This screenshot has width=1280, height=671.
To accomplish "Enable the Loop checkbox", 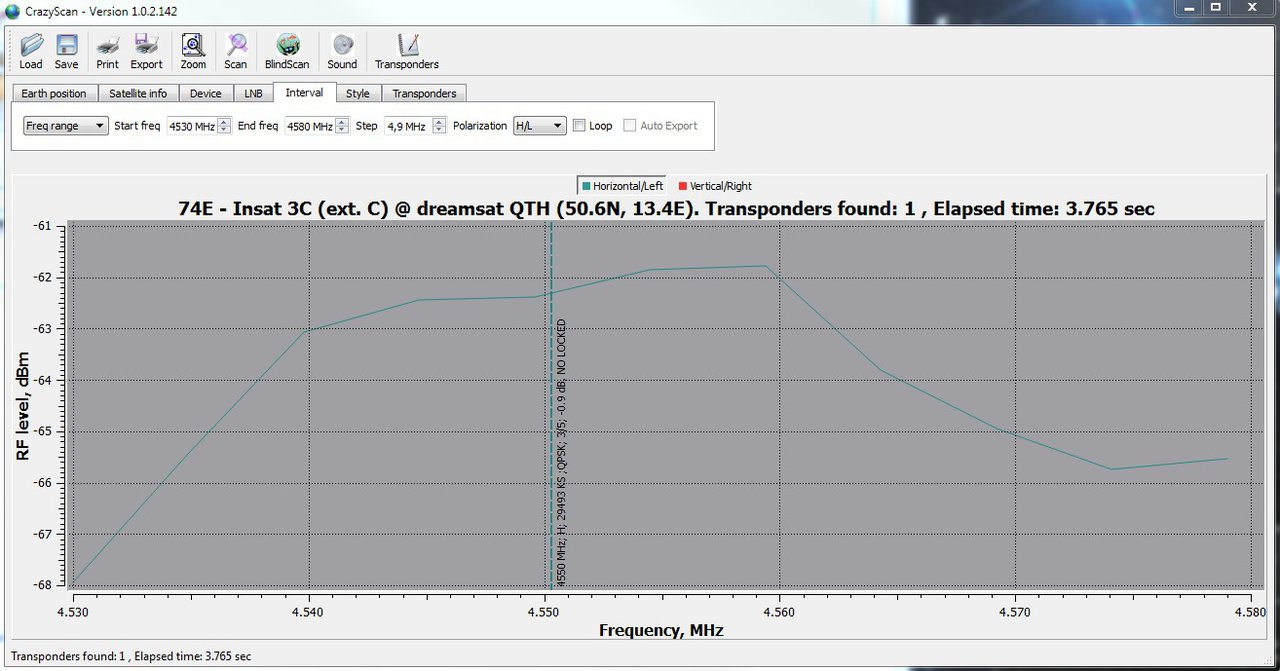I will click(580, 126).
